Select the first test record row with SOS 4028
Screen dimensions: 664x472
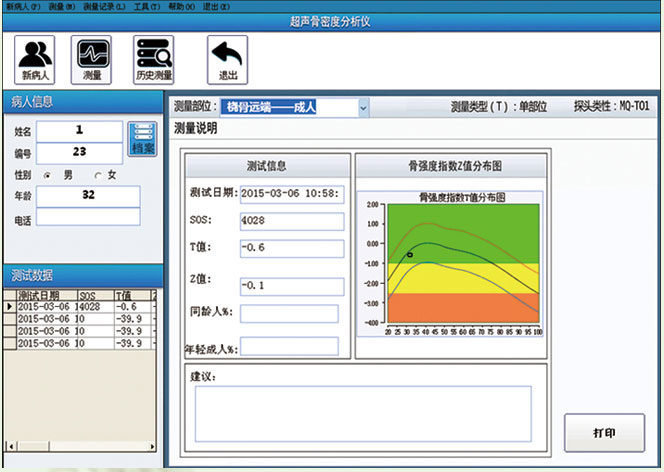click(80, 306)
